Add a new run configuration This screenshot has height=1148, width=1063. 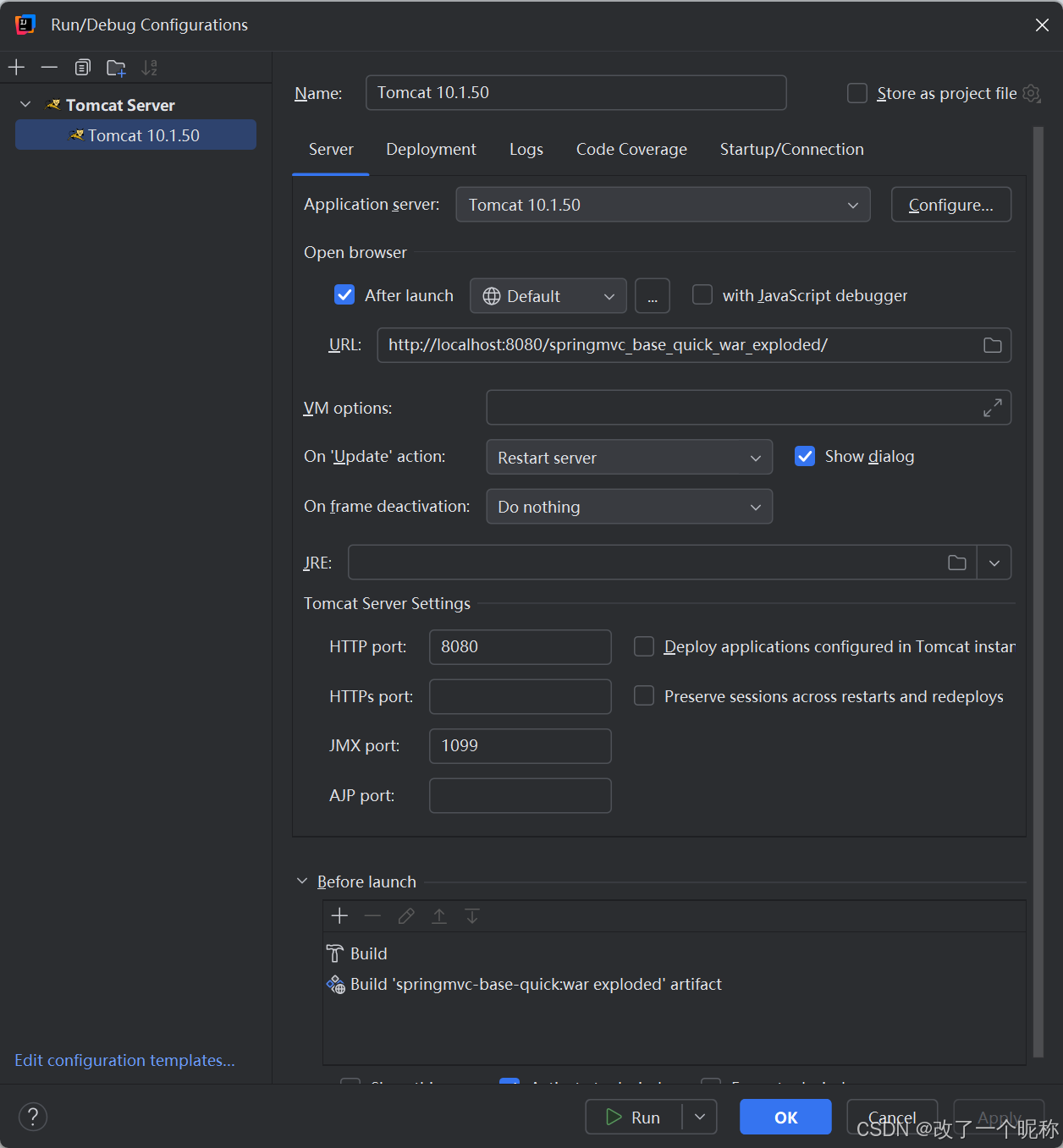(16, 67)
